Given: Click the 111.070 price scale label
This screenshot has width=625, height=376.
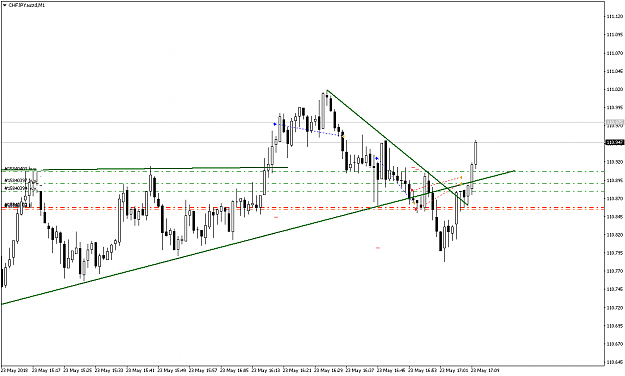Looking at the screenshot, I should coord(614,53).
